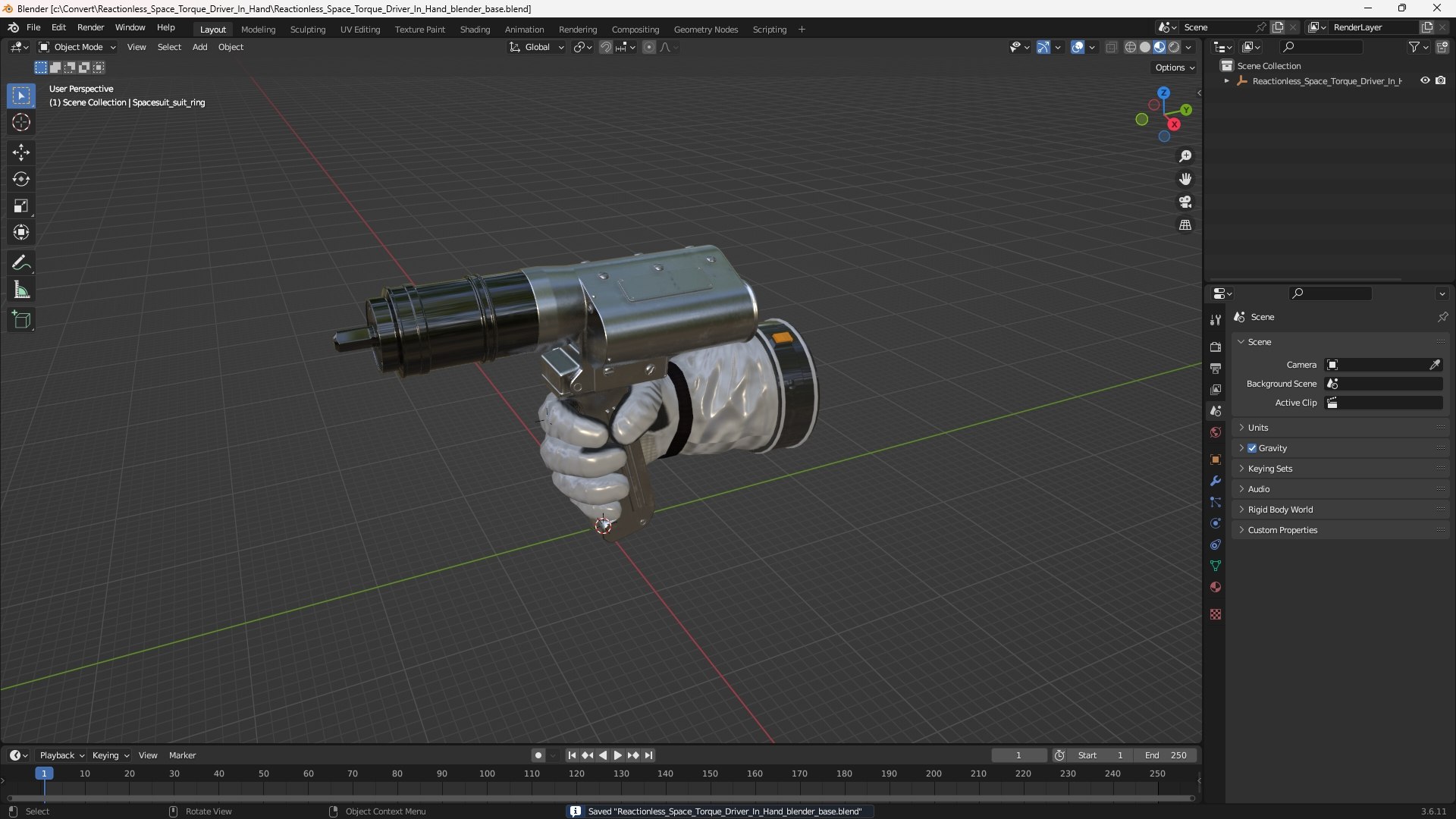
Task: Switch perspective/orthographic with grid icon
Action: [1185, 225]
